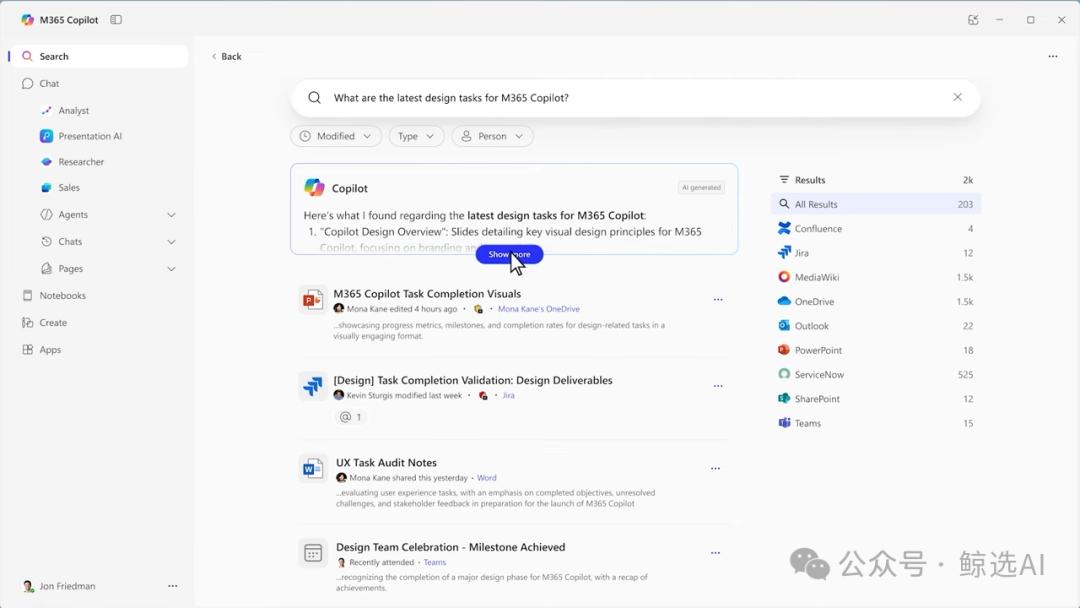Open the Person filter dropdown
The height and width of the screenshot is (608, 1080).
coord(492,135)
